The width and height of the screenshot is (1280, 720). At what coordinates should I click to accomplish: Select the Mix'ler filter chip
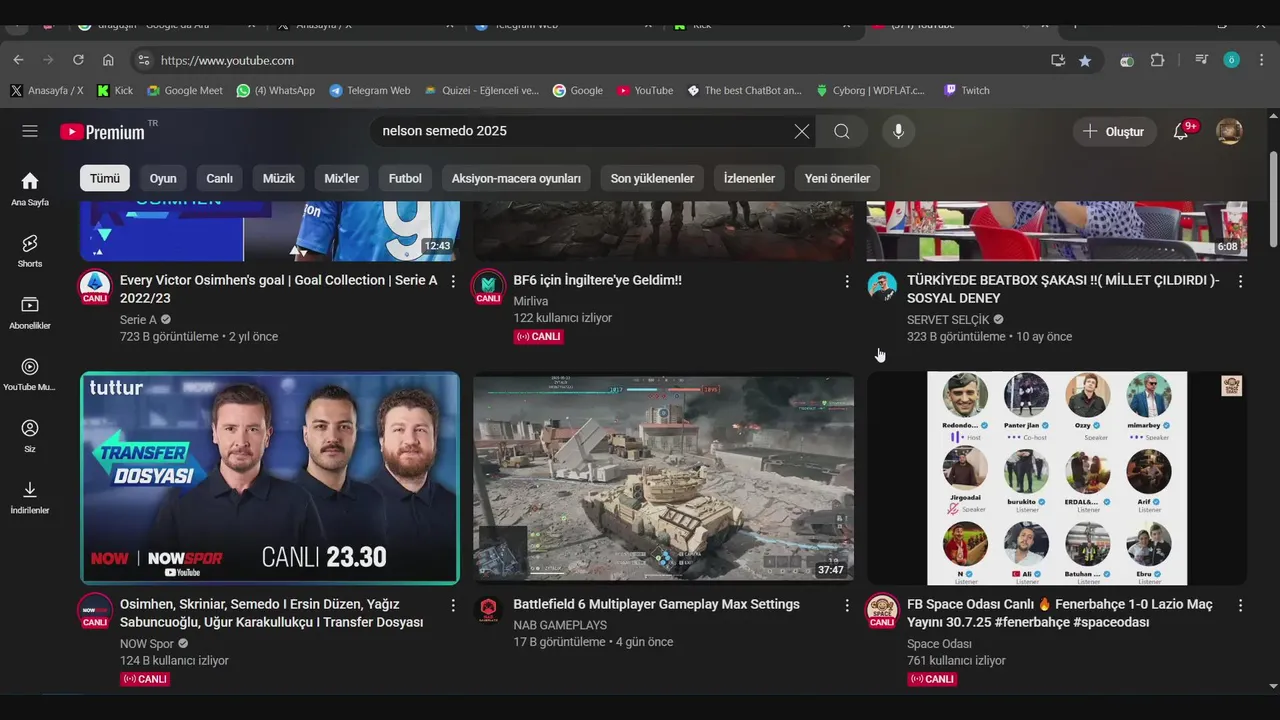(x=342, y=178)
